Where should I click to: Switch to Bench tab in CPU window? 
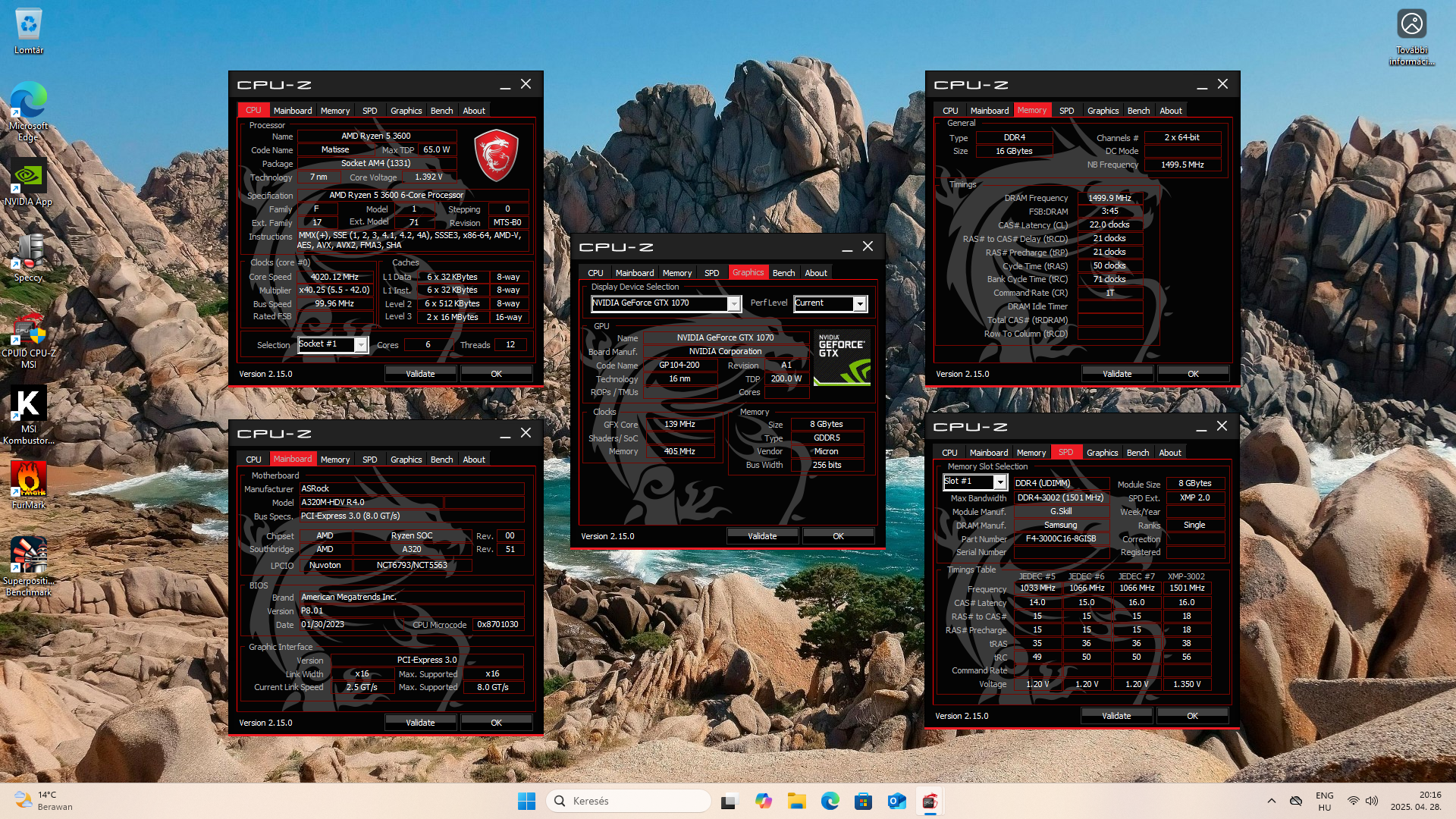[441, 111]
